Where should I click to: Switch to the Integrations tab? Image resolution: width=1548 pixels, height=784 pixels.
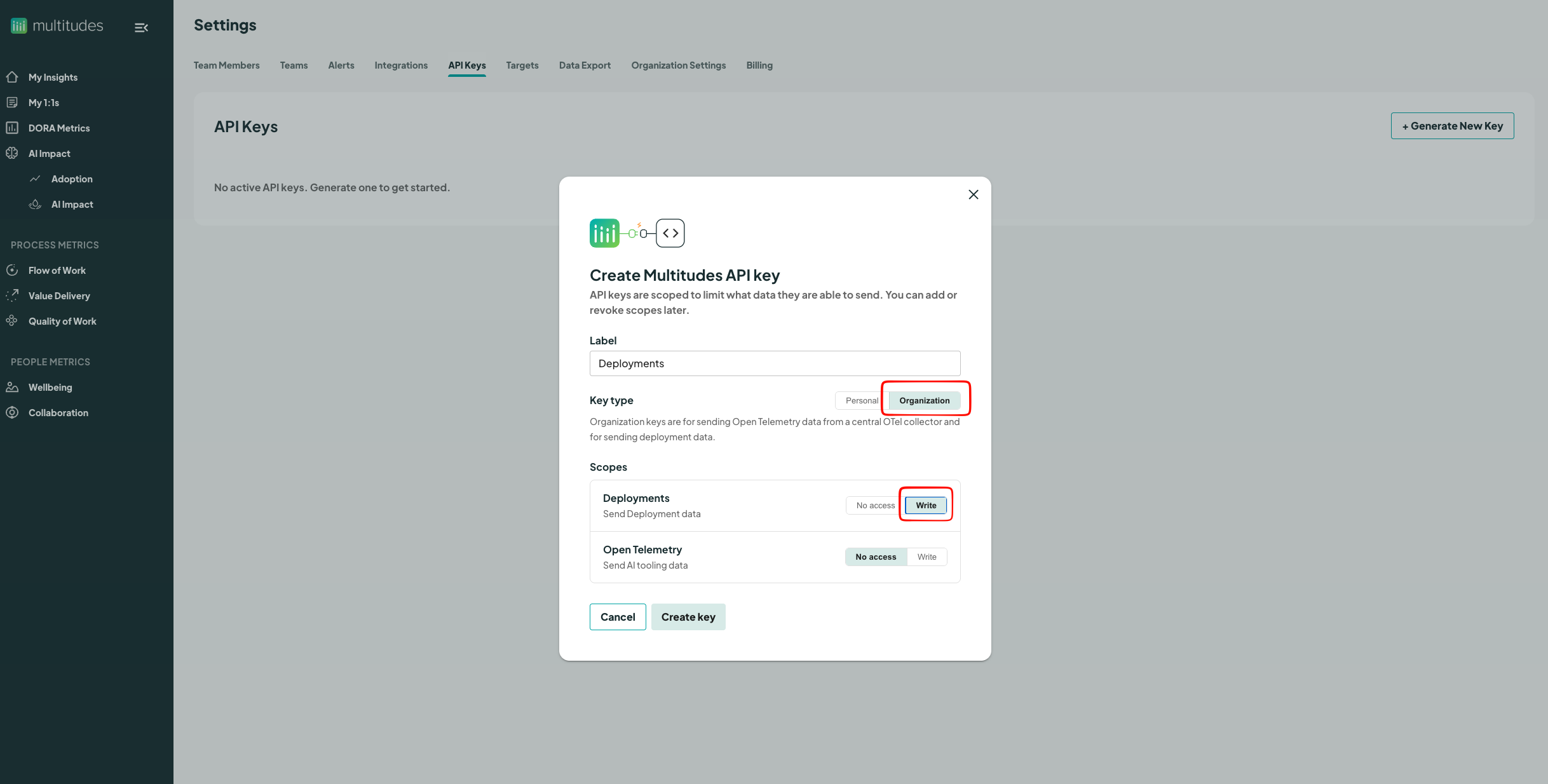point(401,65)
